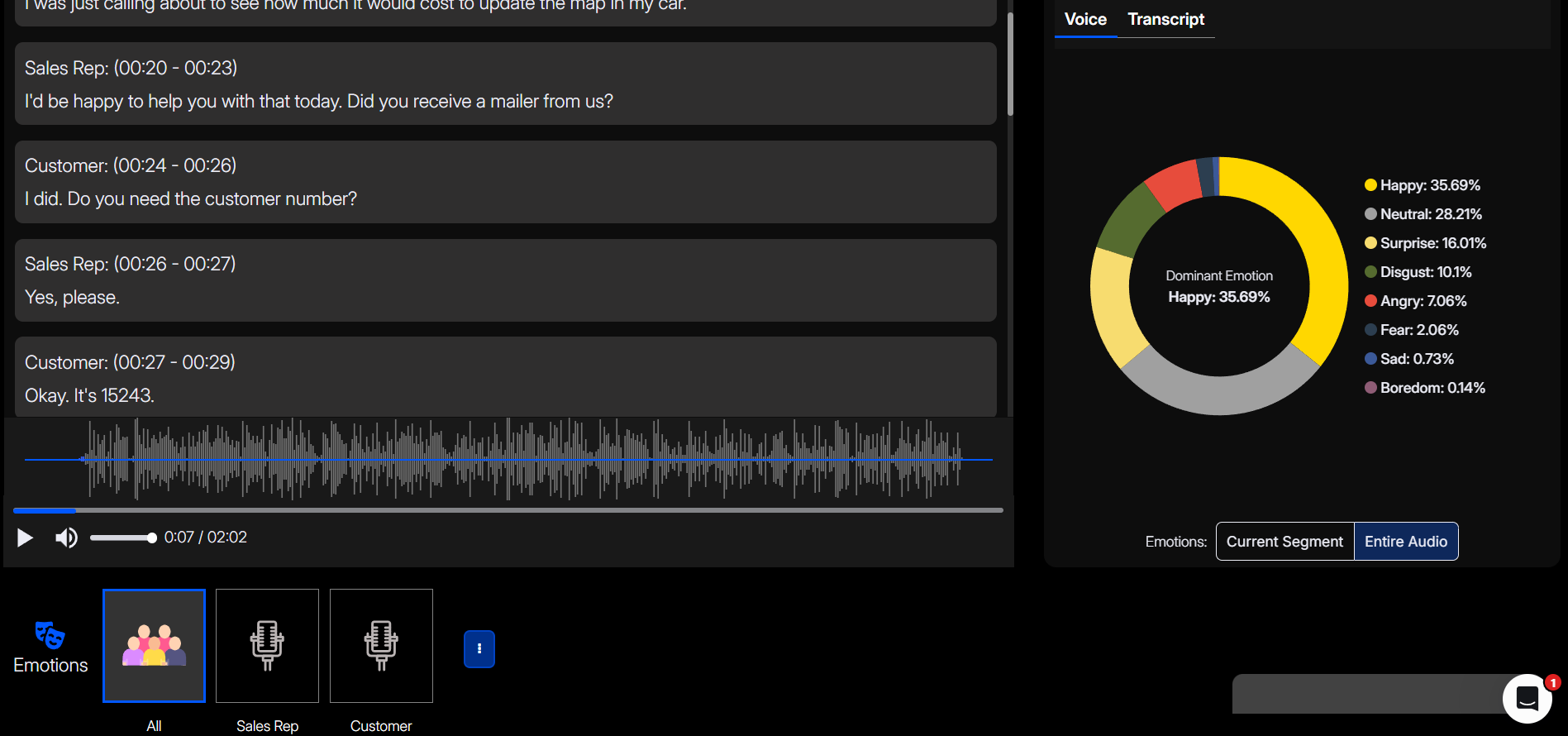Play the audio recording
This screenshot has height=736, width=1568.
(x=25, y=538)
